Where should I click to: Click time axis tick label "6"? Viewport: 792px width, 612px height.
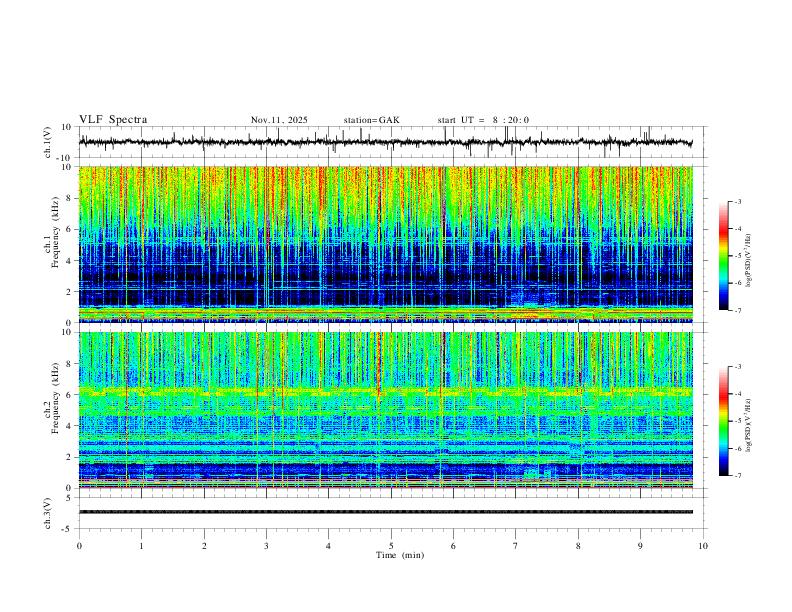click(x=453, y=546)
